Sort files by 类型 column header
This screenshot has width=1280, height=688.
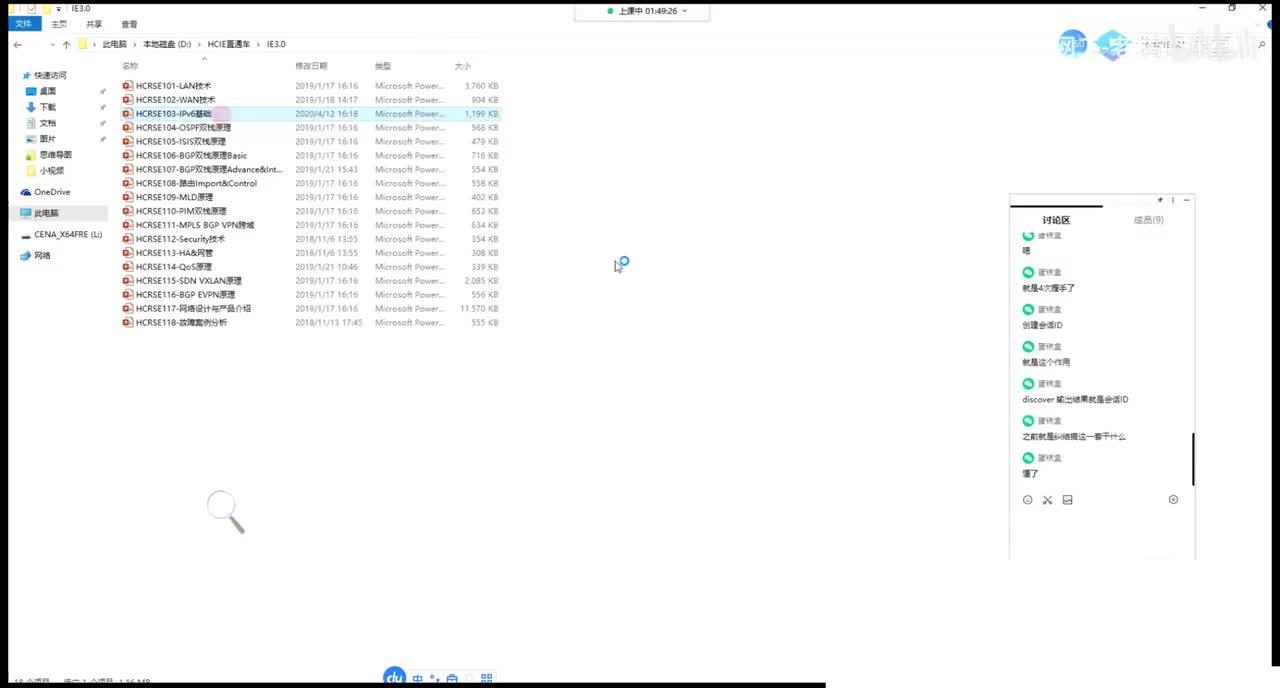click(383, 66)
